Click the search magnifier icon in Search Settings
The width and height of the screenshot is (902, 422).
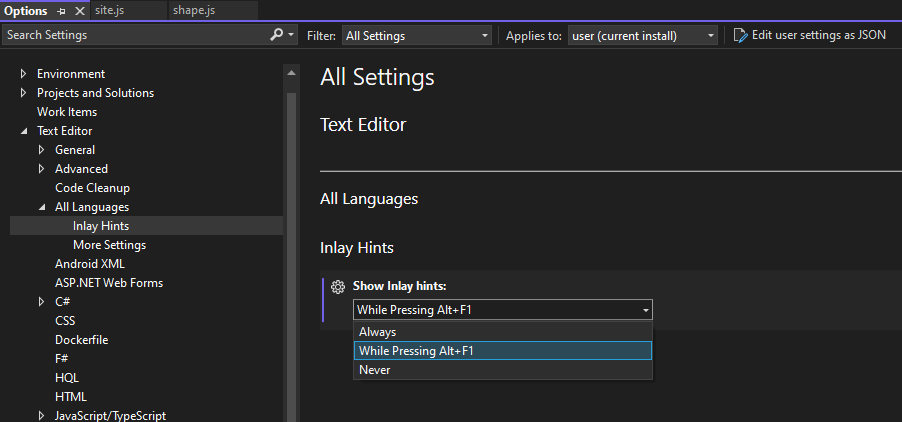(277, 35)
